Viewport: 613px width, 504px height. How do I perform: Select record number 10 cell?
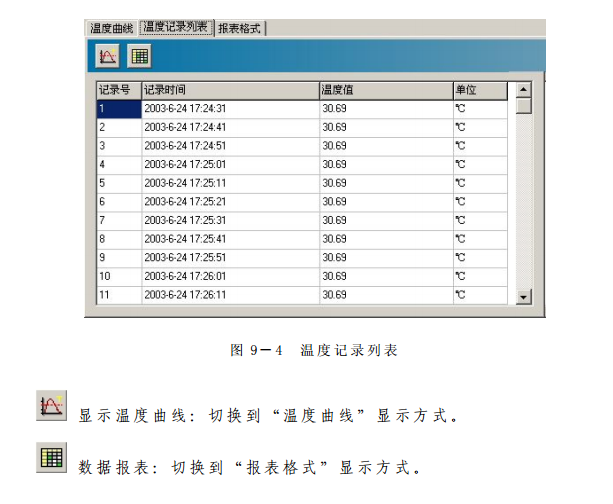tap(119, 276)
